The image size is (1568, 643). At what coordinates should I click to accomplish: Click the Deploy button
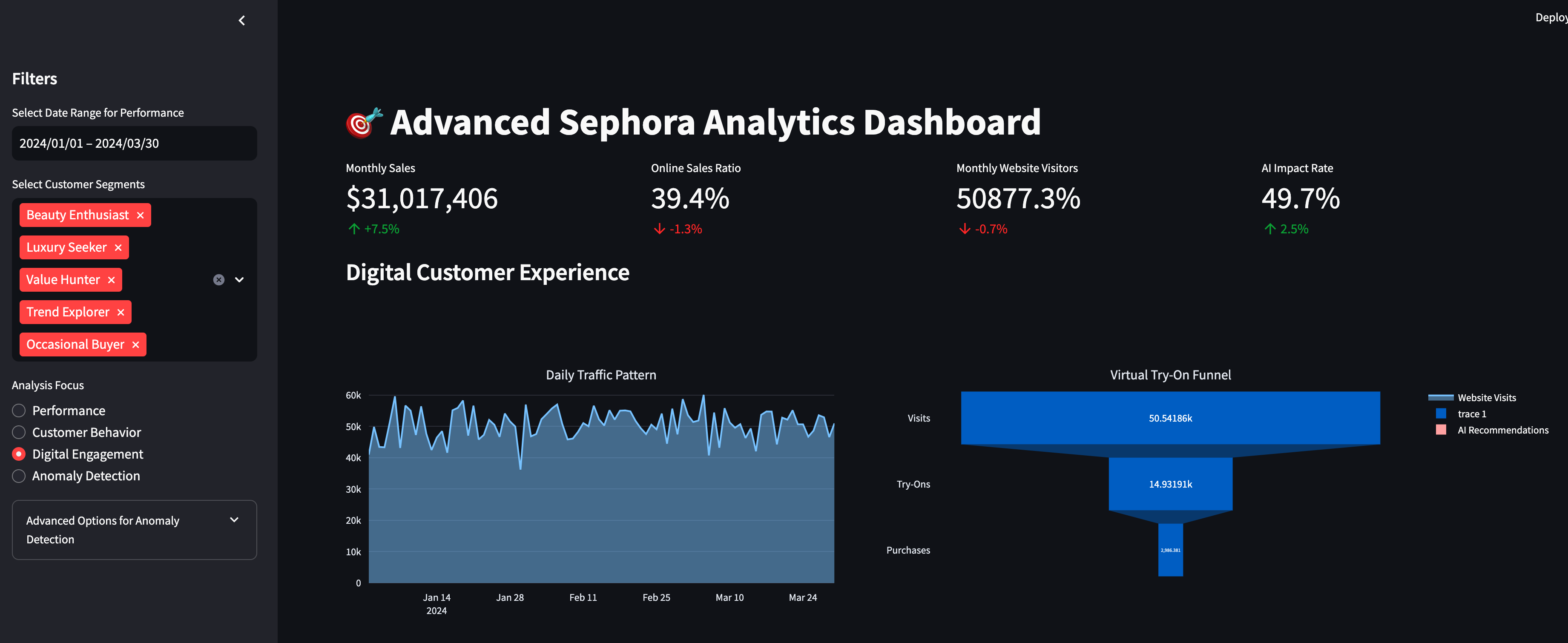(x=1551, y=17)
